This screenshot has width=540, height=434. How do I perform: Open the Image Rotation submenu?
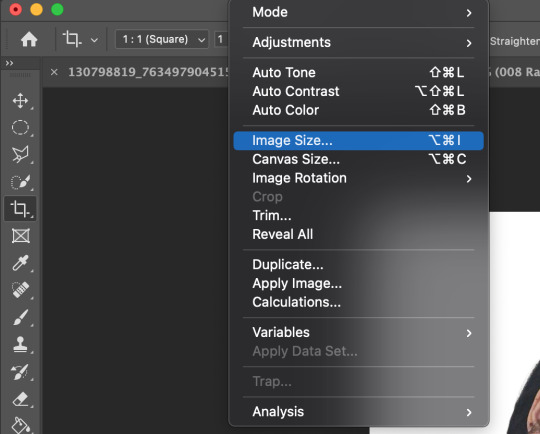(359, 178)
